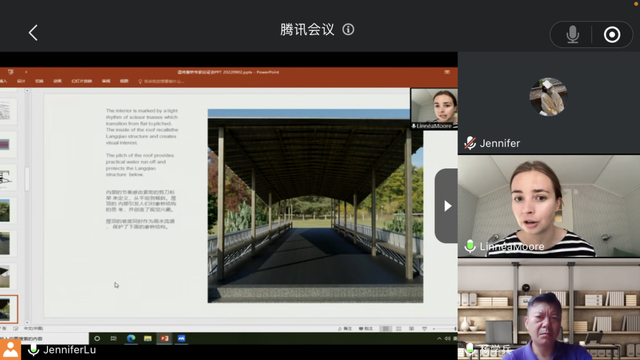This screenshot has width=640, height=360.
Task: Open the 动画 ribbon tab in PowerPoint
Action: tap(58, 81)
